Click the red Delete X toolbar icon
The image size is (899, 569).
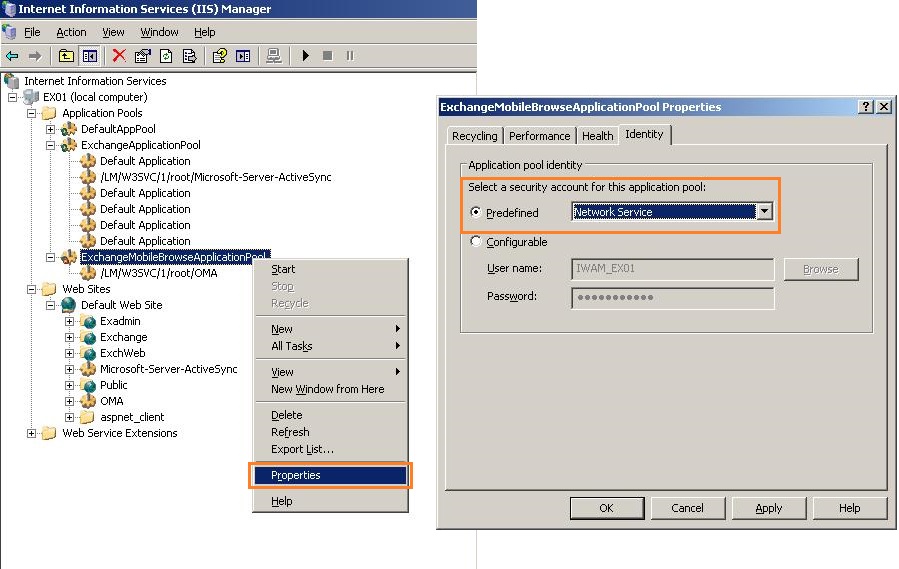pyautogui.click(x=119, y=56)
